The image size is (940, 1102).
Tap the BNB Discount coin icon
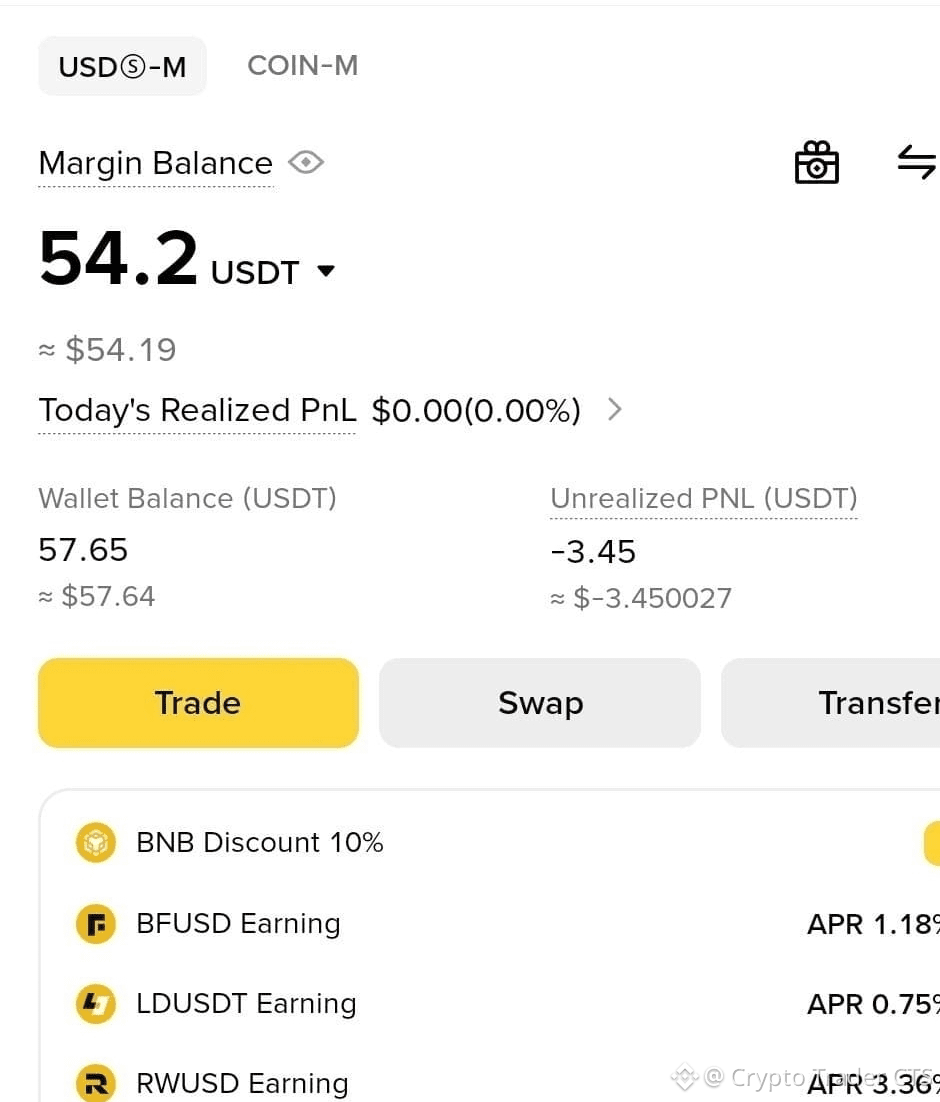click(96, 842)
